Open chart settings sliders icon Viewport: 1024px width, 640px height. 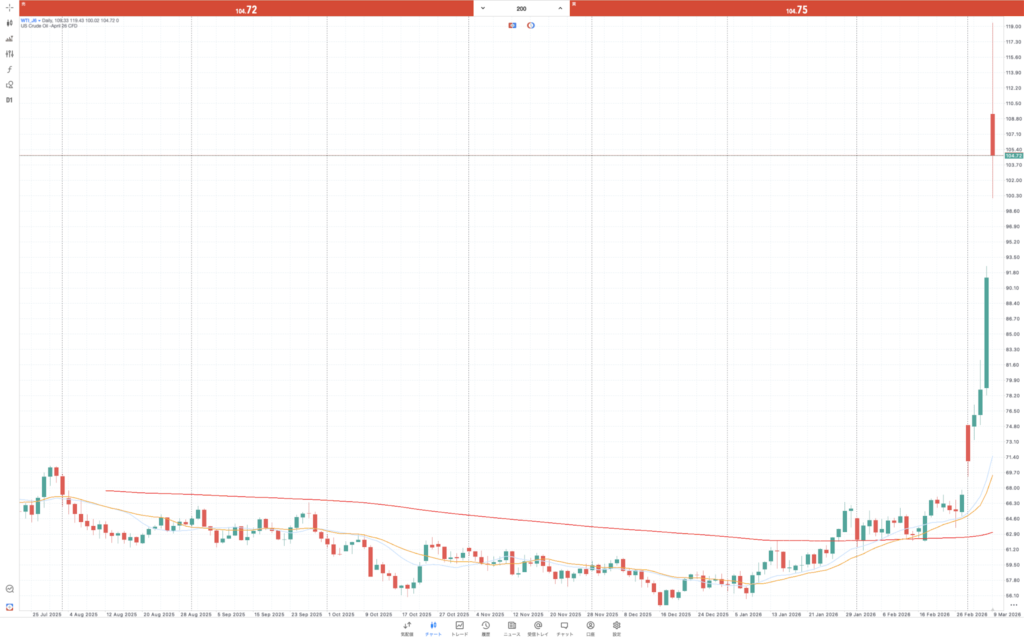(x=9, y=54)
